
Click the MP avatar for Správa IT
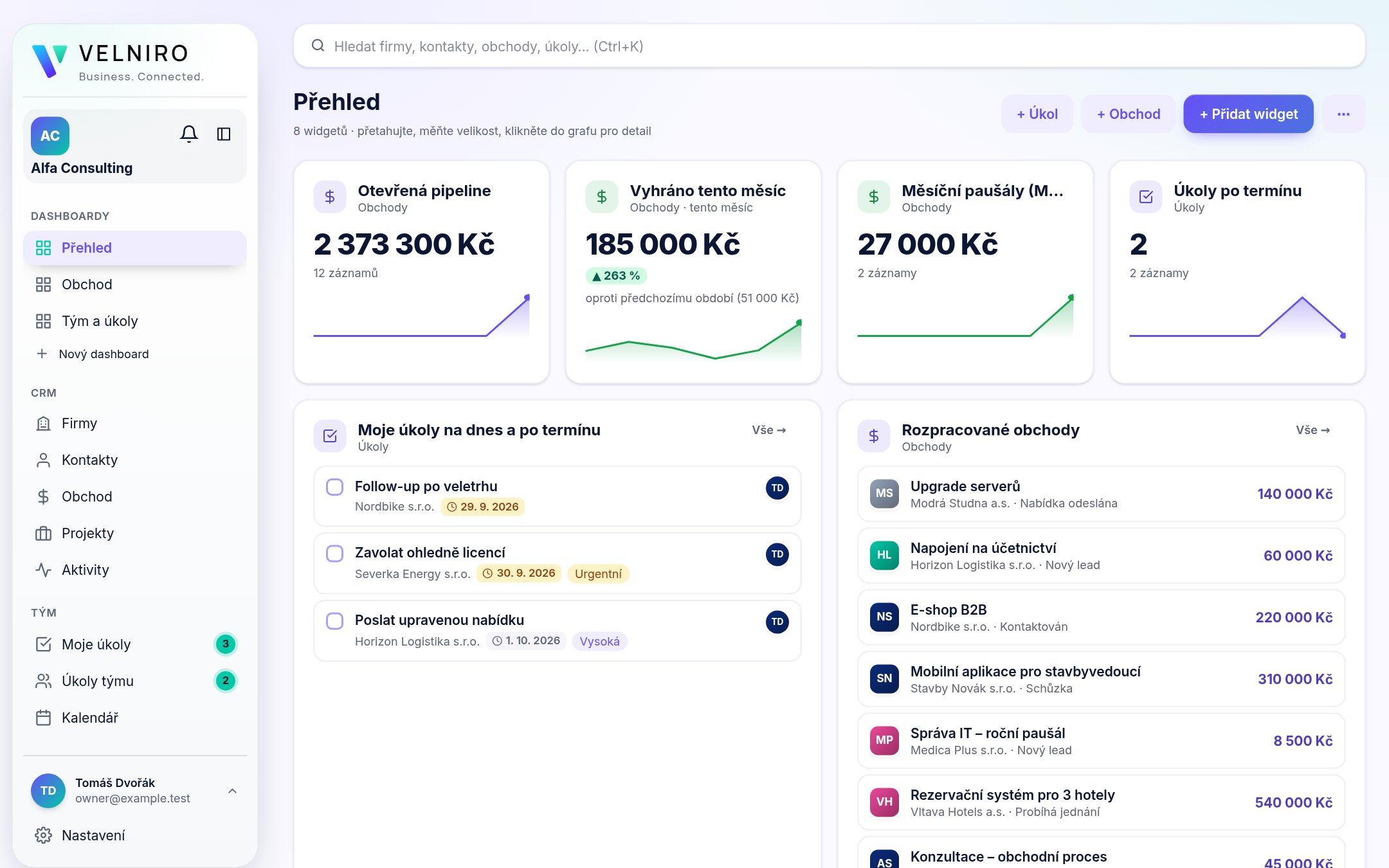[x=884, y=740]
